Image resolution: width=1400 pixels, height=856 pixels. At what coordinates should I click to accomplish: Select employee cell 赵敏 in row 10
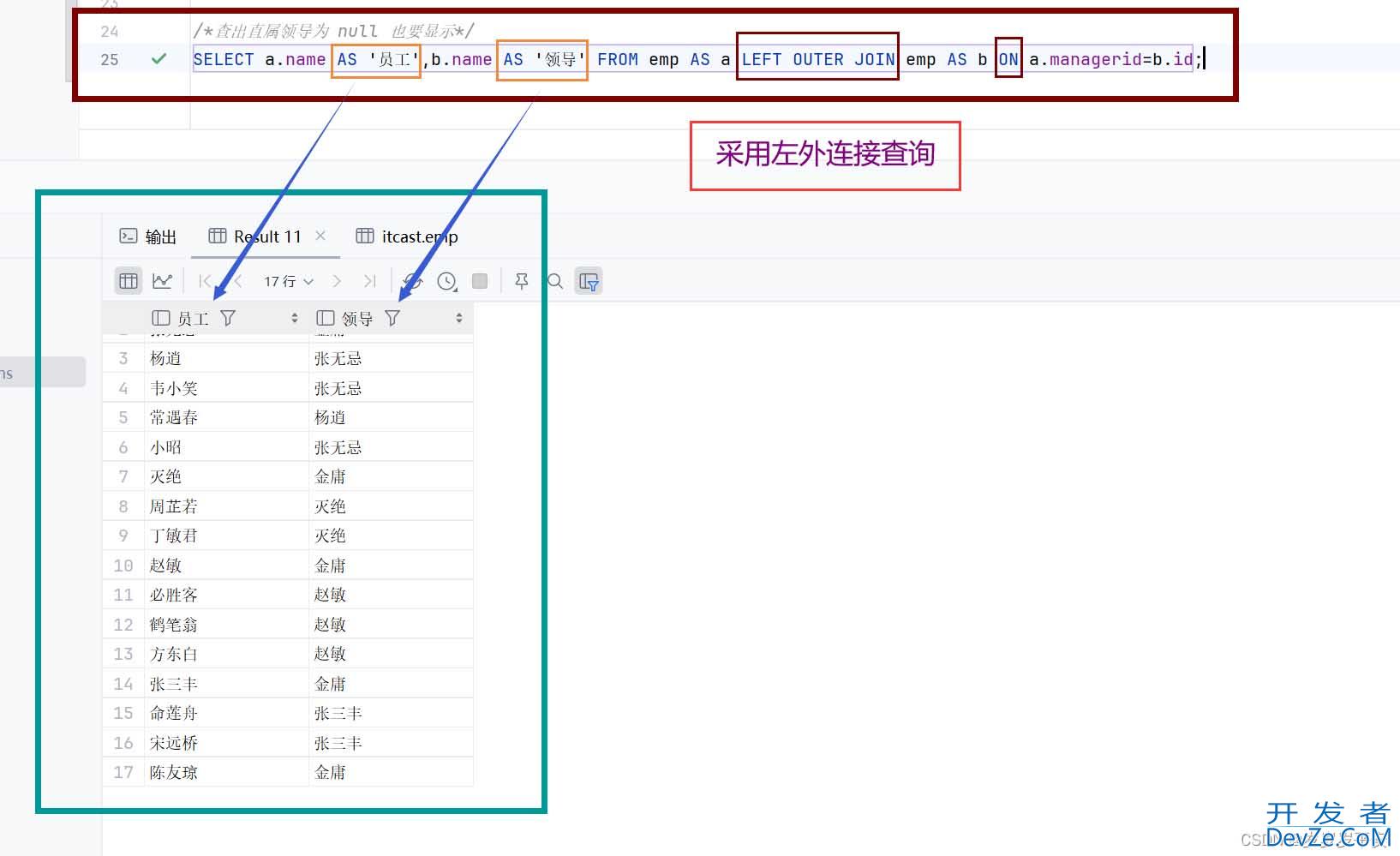tap(226, 566)
